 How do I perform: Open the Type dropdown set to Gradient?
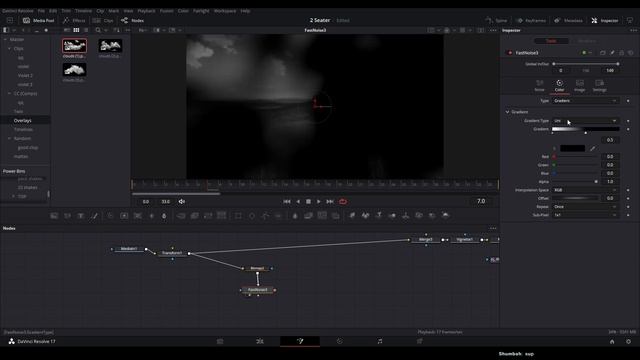point(585,101)
